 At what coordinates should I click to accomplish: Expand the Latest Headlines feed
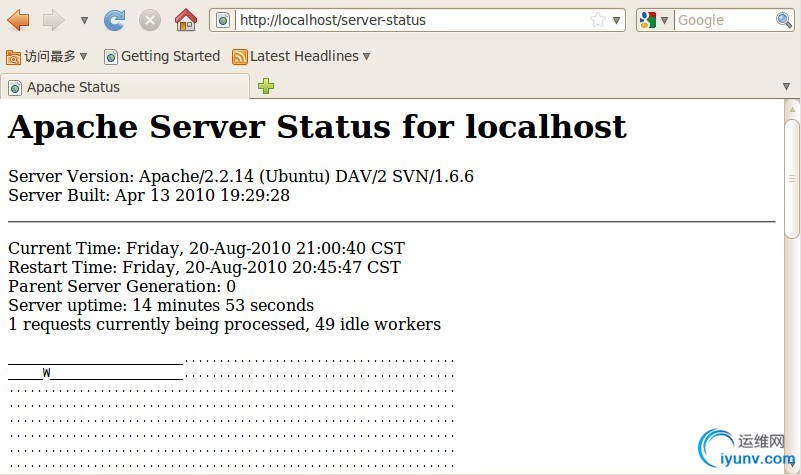point(301,56)
